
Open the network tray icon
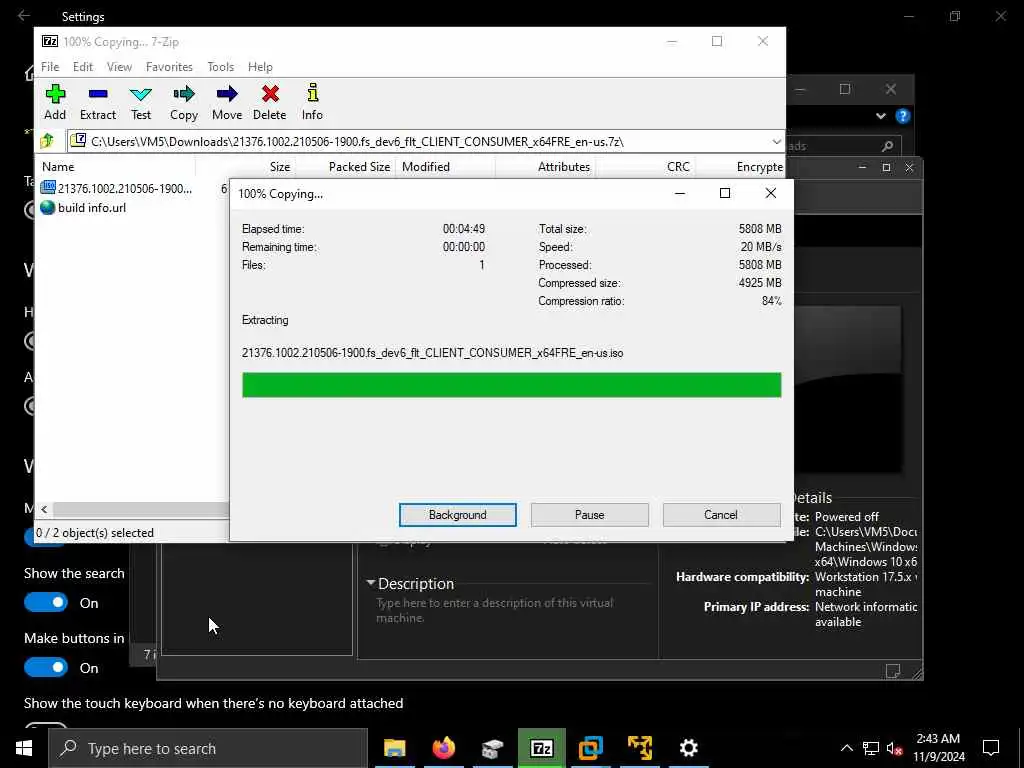pyautogui.click(x=871, y=748)
